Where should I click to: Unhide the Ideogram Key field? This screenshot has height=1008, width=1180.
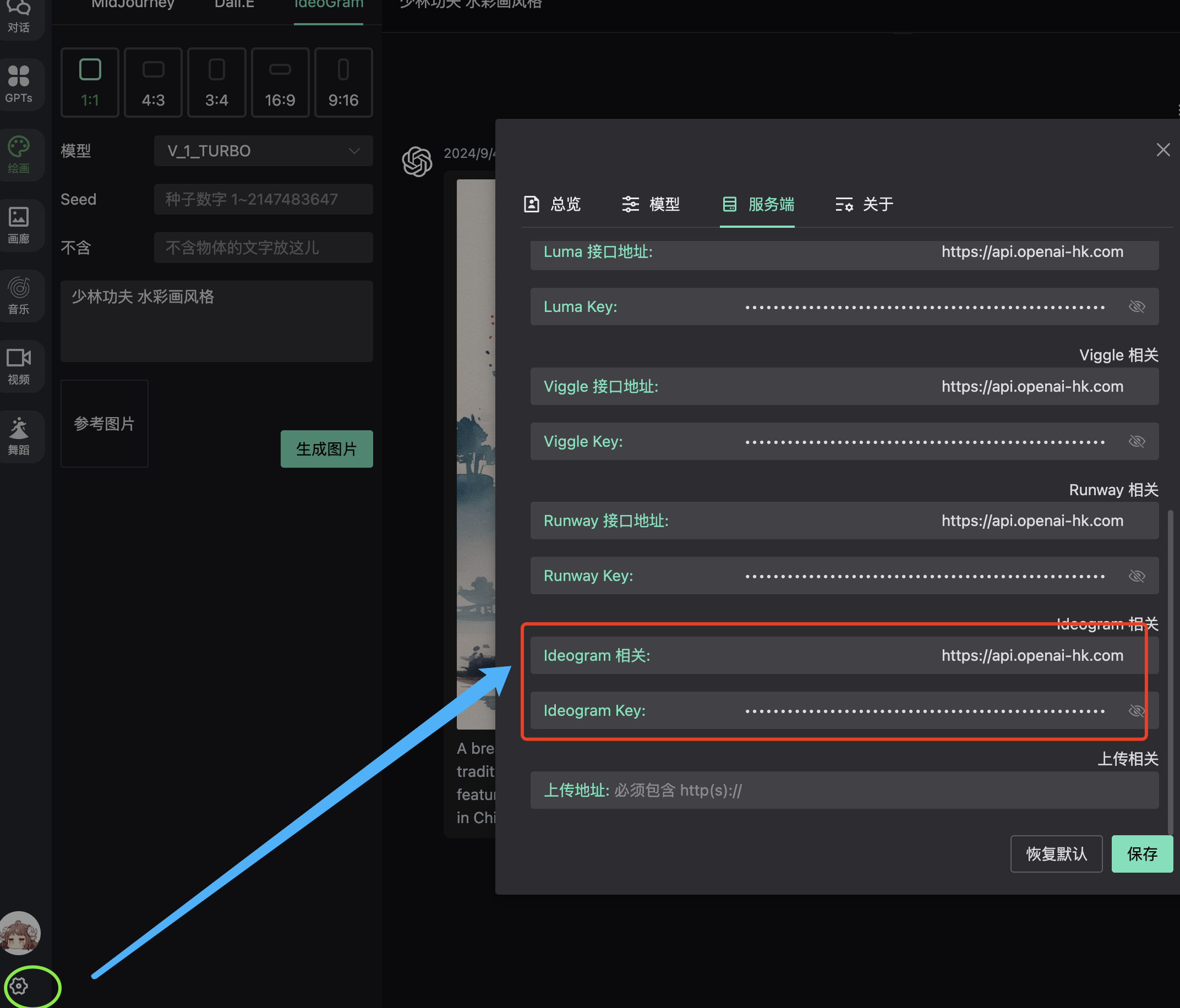(x=1137, y=711)
